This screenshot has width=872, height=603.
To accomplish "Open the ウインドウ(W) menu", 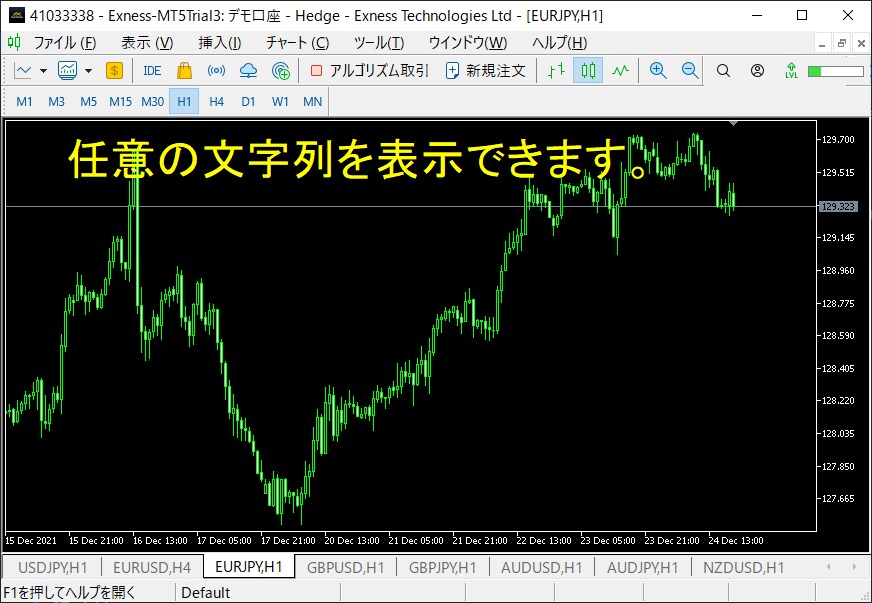I will click(x=468, y=43).
